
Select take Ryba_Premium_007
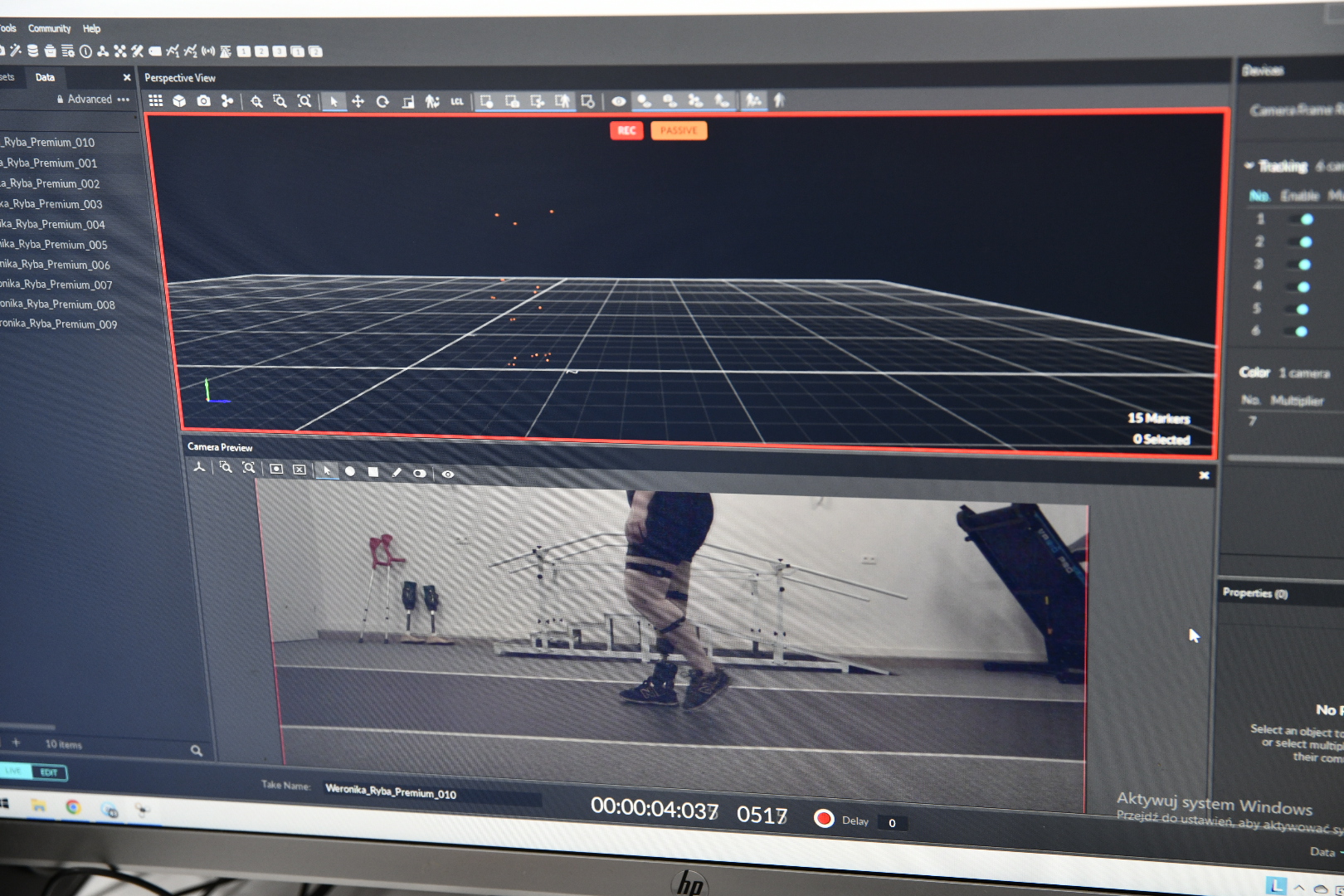(x=56, y=285)
